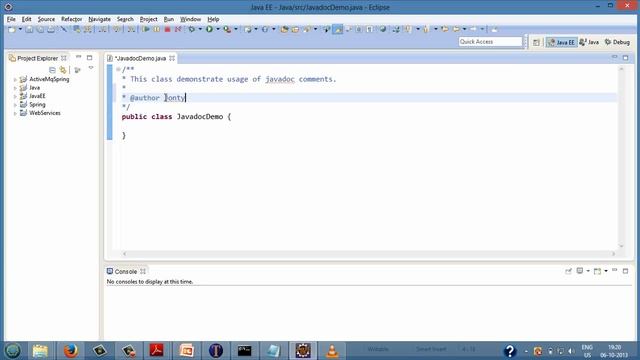The height and width of the screenshot is (360, 640).
Task: Click the @author tag in the comment
Action: click(x=144, y=98)
